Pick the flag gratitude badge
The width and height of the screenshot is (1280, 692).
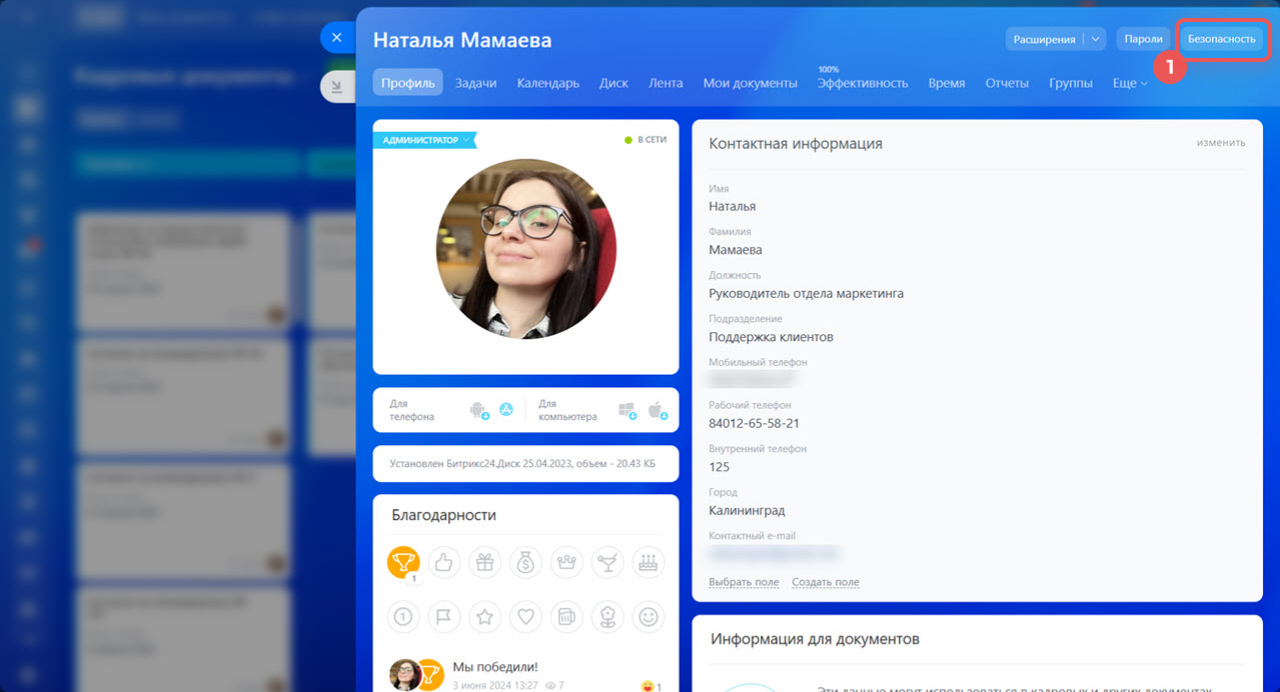pos(444,617)
